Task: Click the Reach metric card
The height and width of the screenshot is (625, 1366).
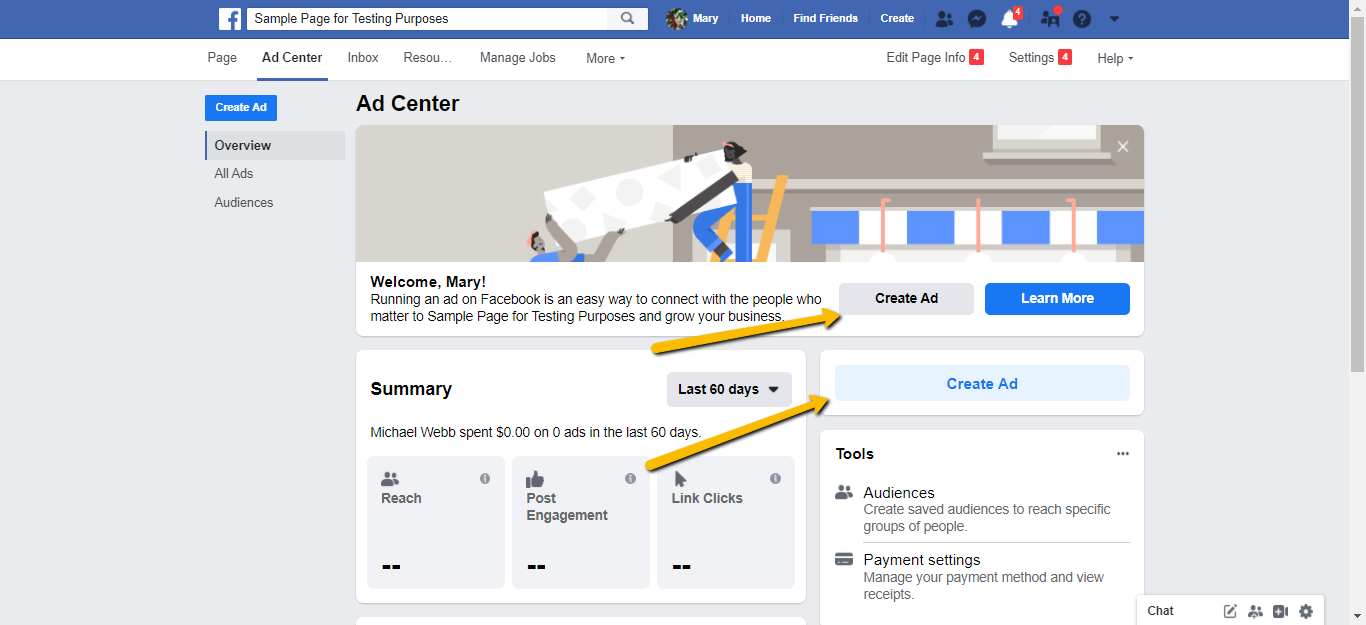Action: coord(436,523)
